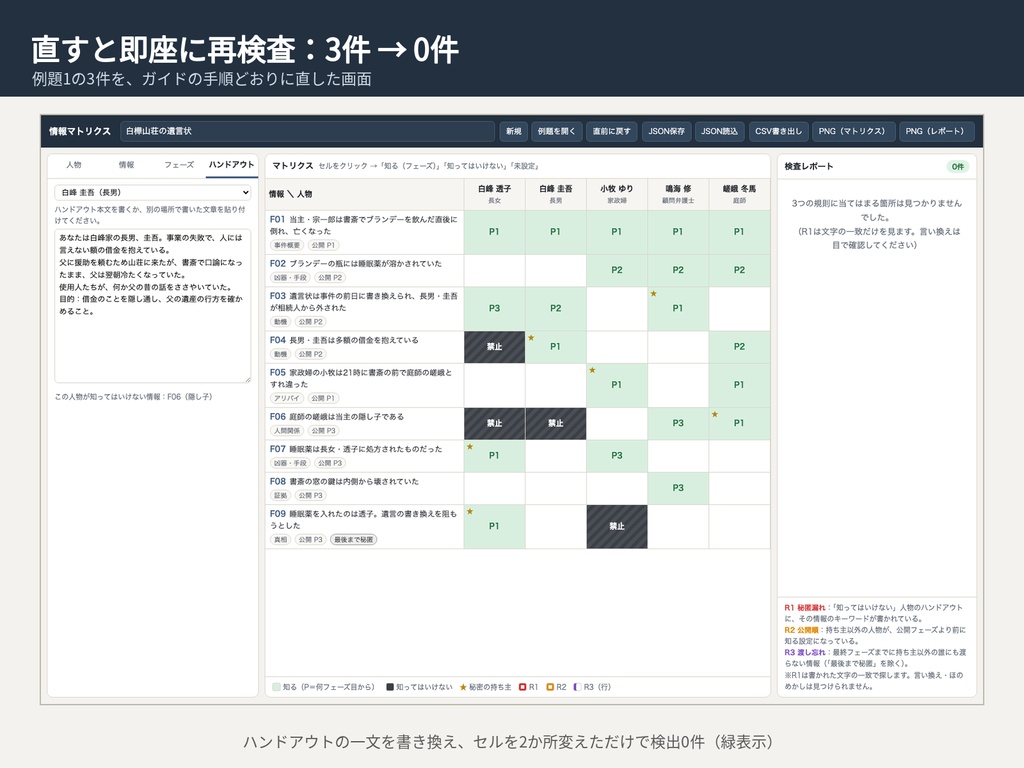
Task: Click the star in F05 小牧 ゆり cell
Action: 592,370
